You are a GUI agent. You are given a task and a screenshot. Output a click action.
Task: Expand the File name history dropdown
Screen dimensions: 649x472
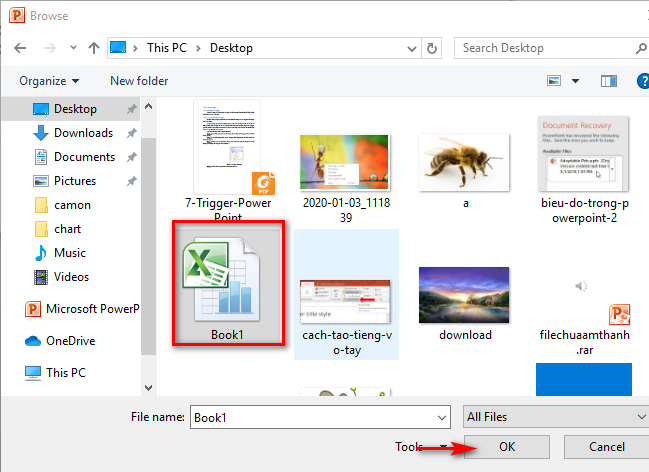coord(441,415)
